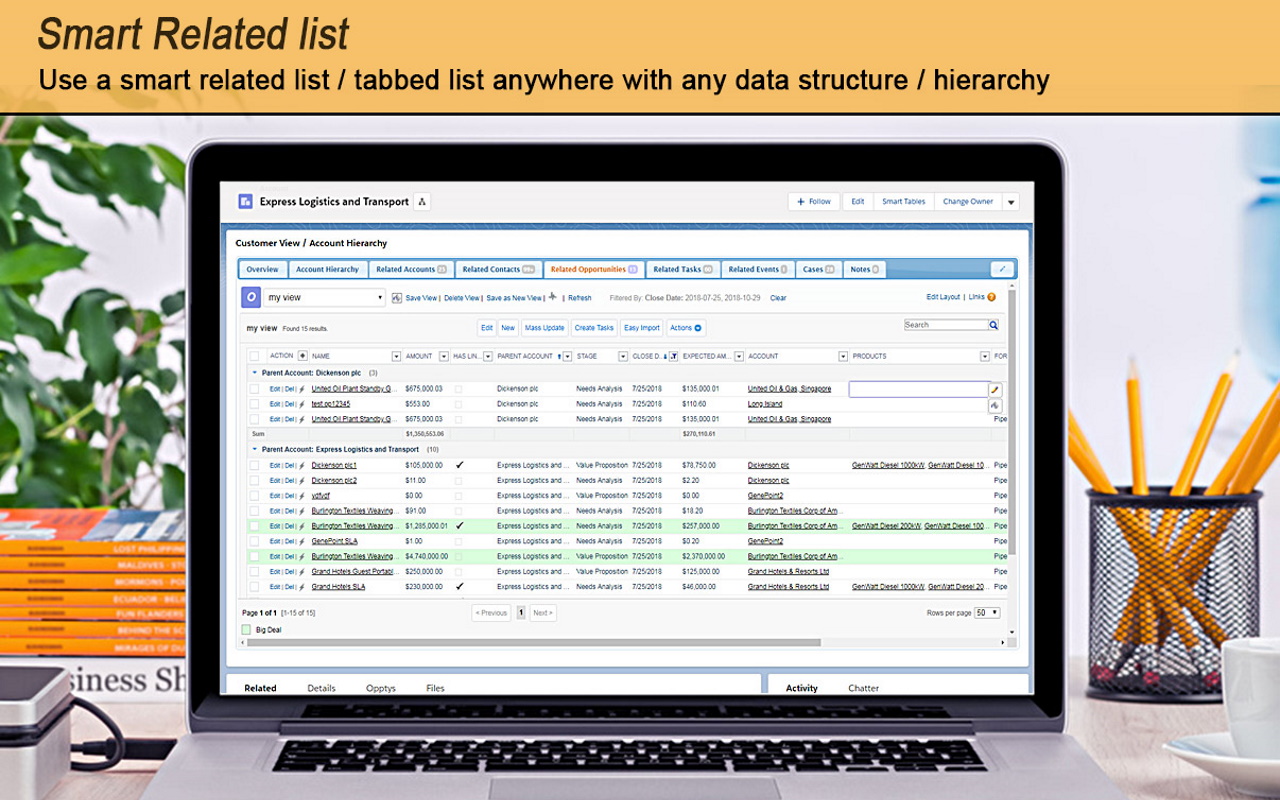Screen dimensions: 1280x800
Task: Click the Big Deal color legend swatch
Action: click(246, 630)
